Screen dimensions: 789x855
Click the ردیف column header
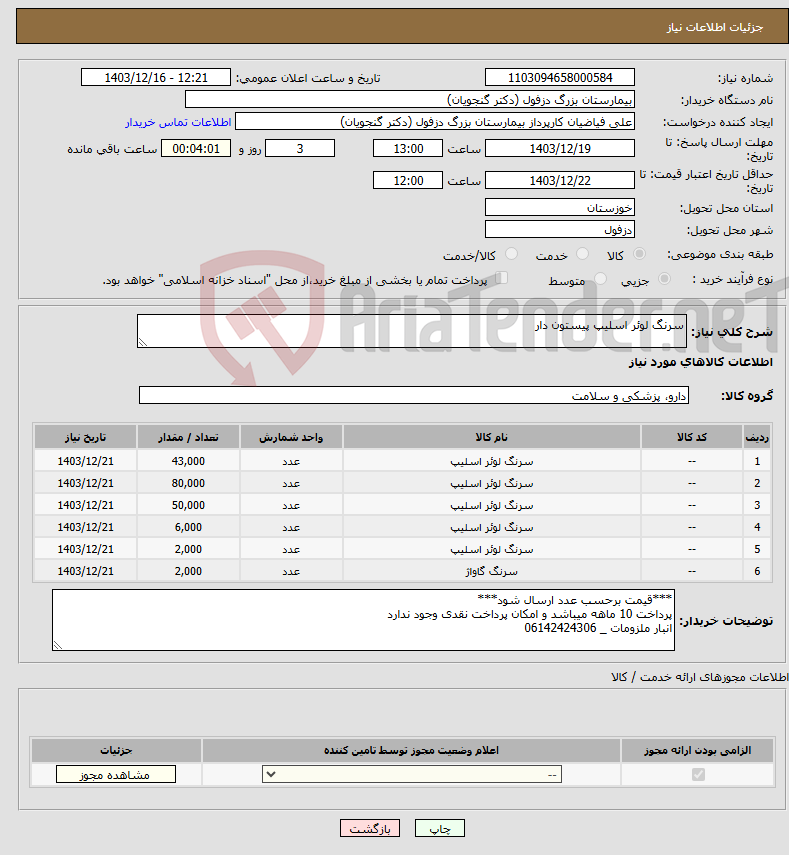(757, 437)
